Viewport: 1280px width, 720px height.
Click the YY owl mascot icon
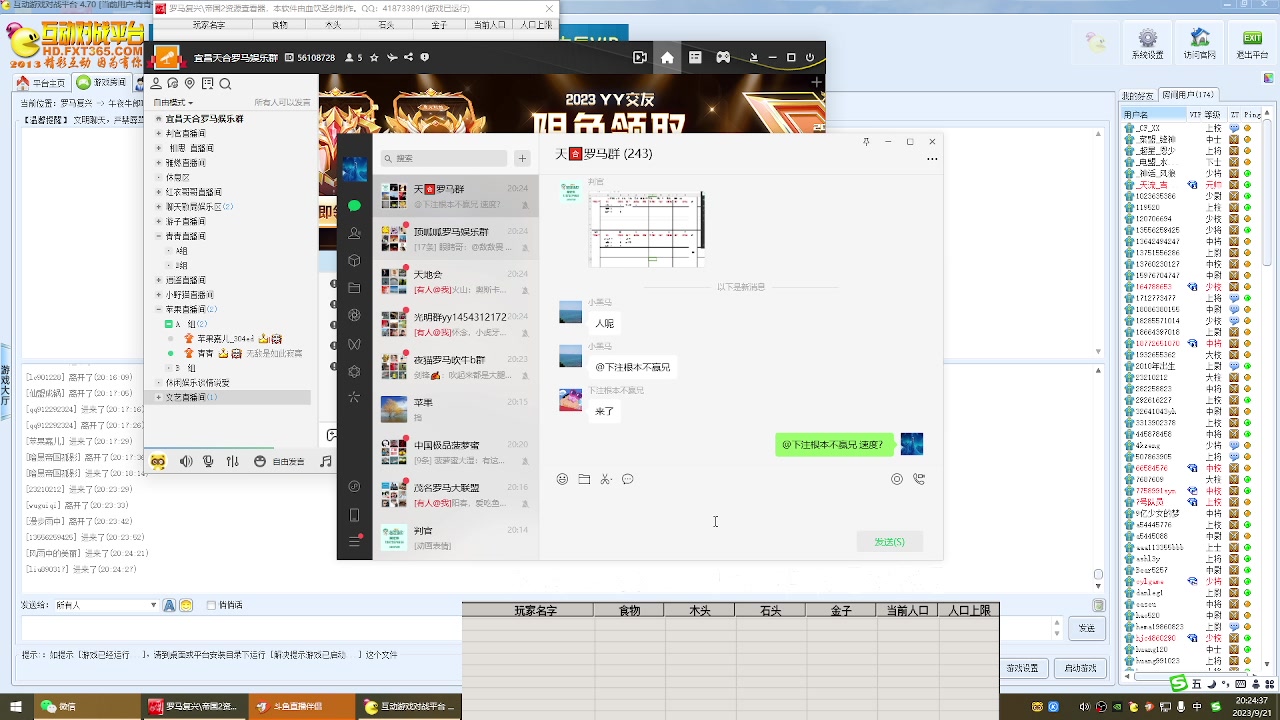coord(158,461)
